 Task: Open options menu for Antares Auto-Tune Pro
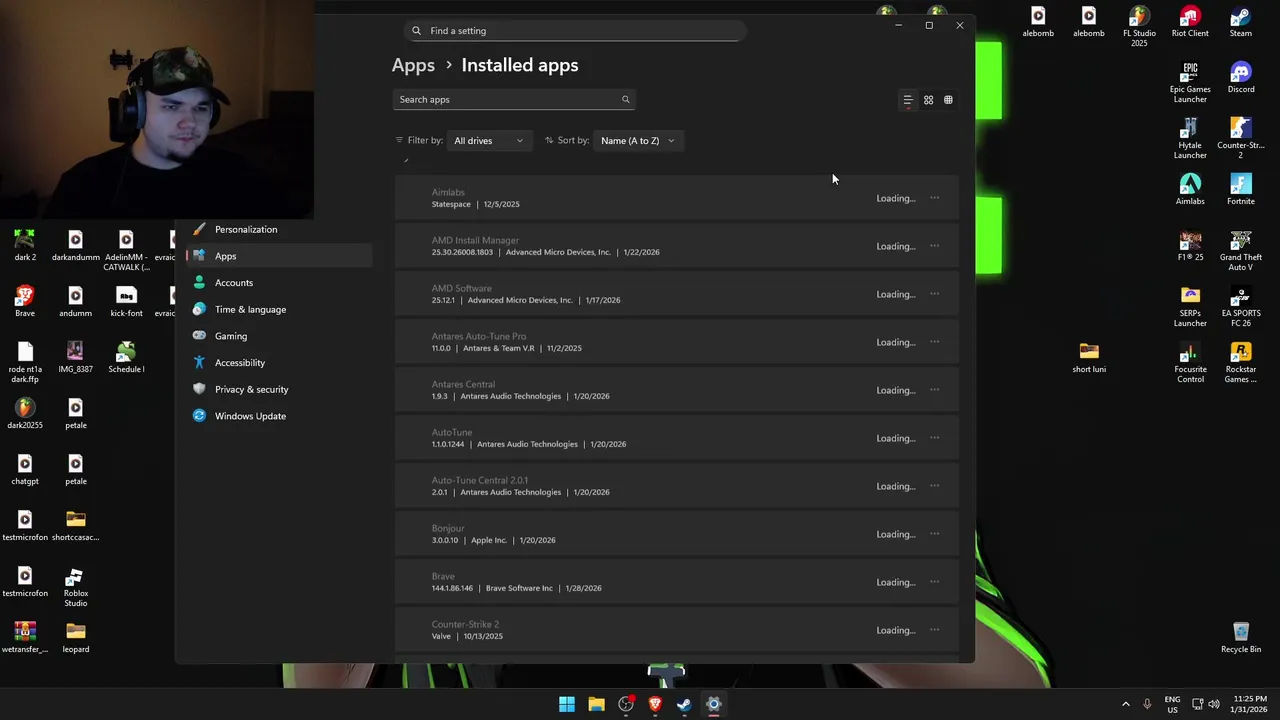(x=934, y=342)
